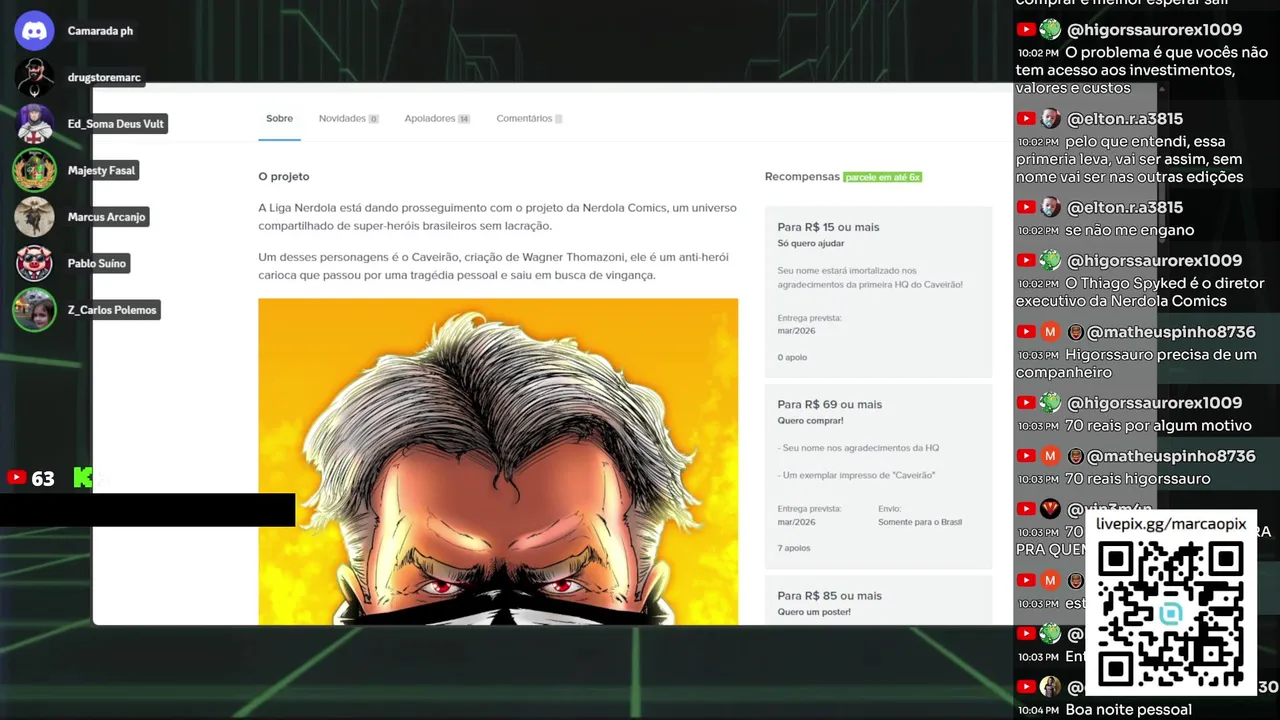Select Marcus Arcanjo's avatar
The width and height of the screenshot is (1280, 720).
coord(34,216)
